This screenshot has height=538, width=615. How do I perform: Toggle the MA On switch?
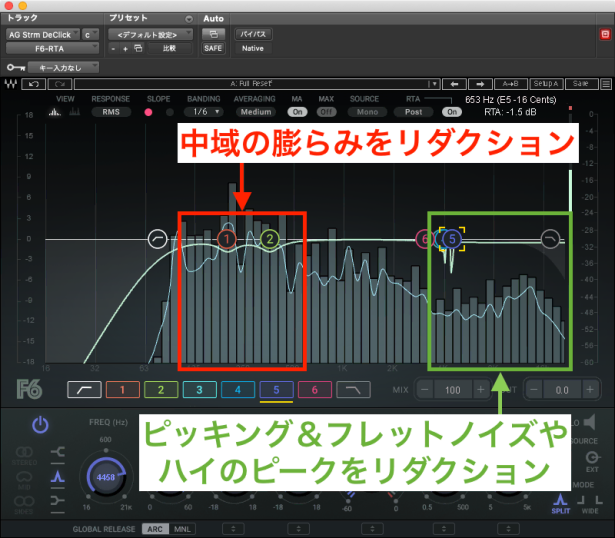click(x=297, y=112)
